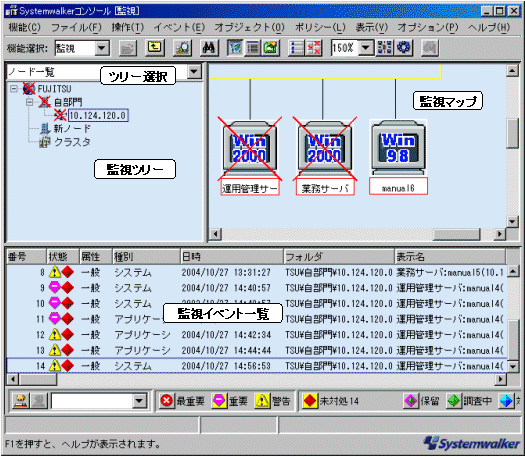525x457 pixels.
Task: Open the 機能(C) menu
Action: click(24, 27)
